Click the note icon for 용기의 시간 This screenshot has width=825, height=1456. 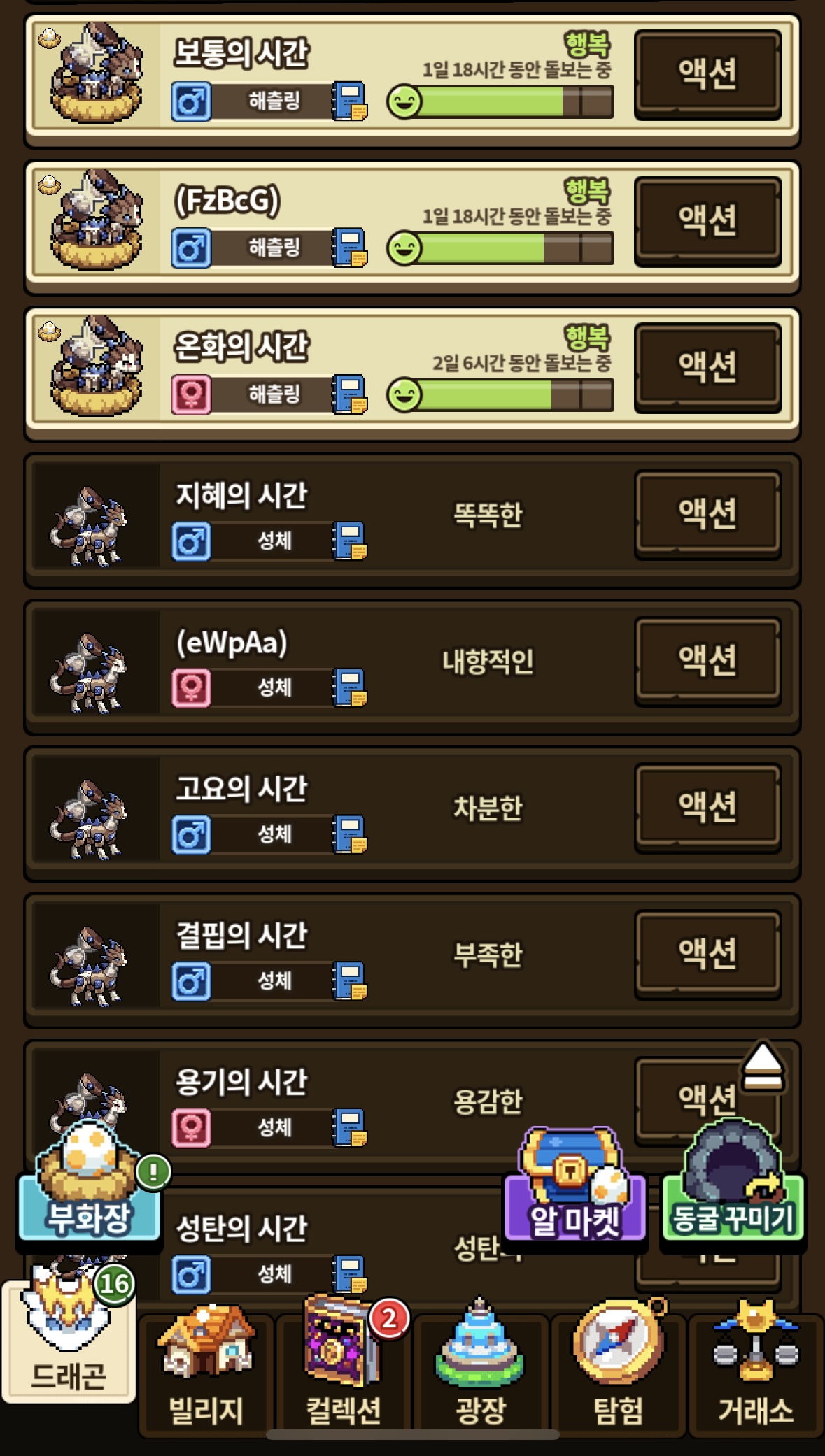350,1127
